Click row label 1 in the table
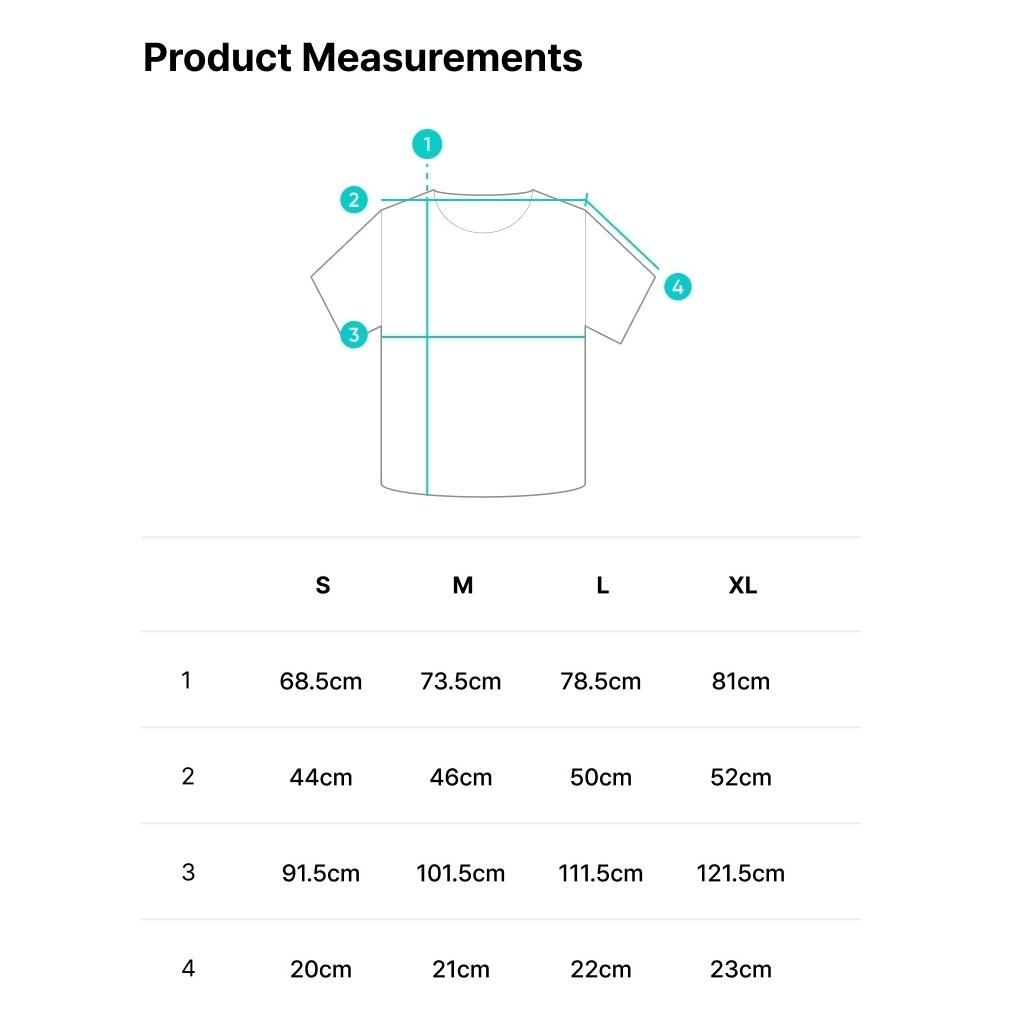The height and width of the screenshot is (1011, 1019). click(187, 680)
